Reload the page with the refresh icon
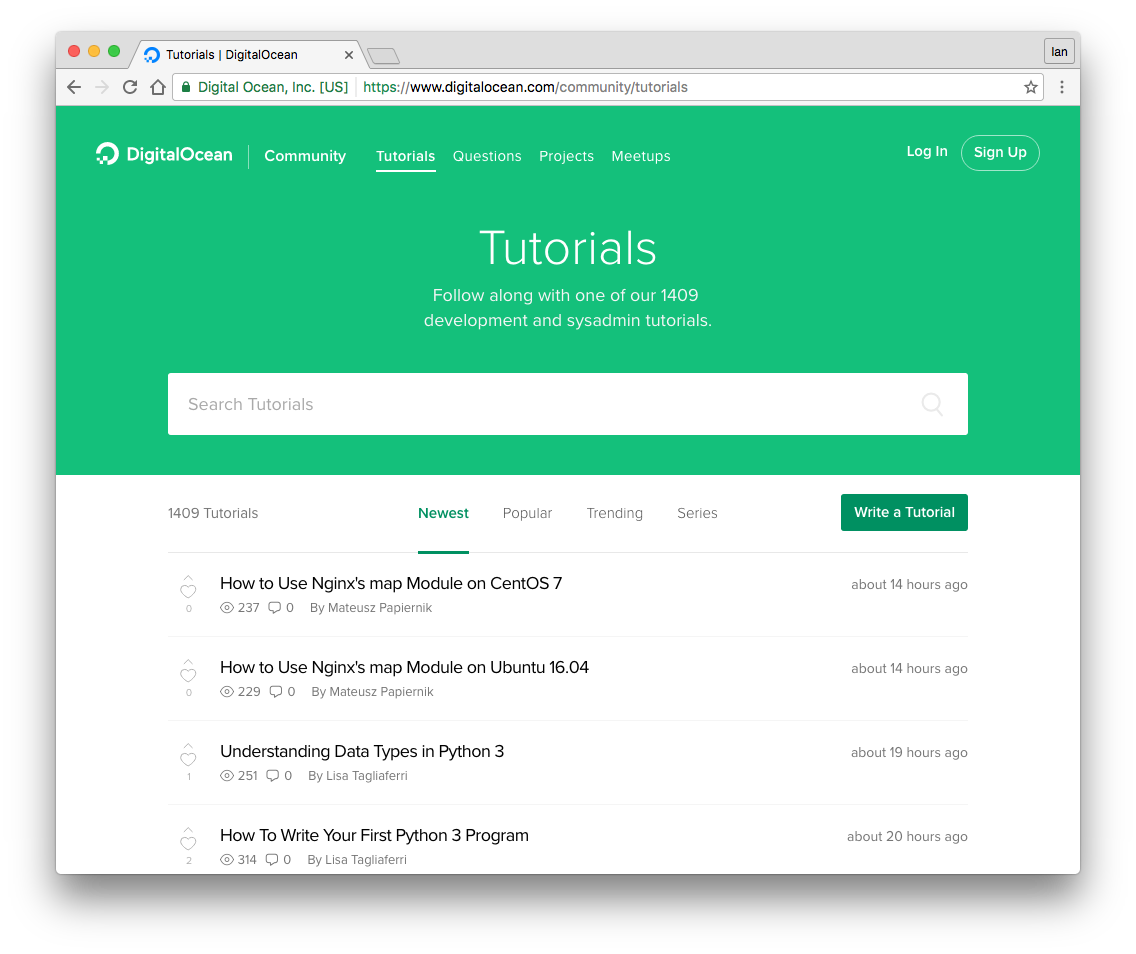Viewport: 1136px width, 954px height. 130,87
